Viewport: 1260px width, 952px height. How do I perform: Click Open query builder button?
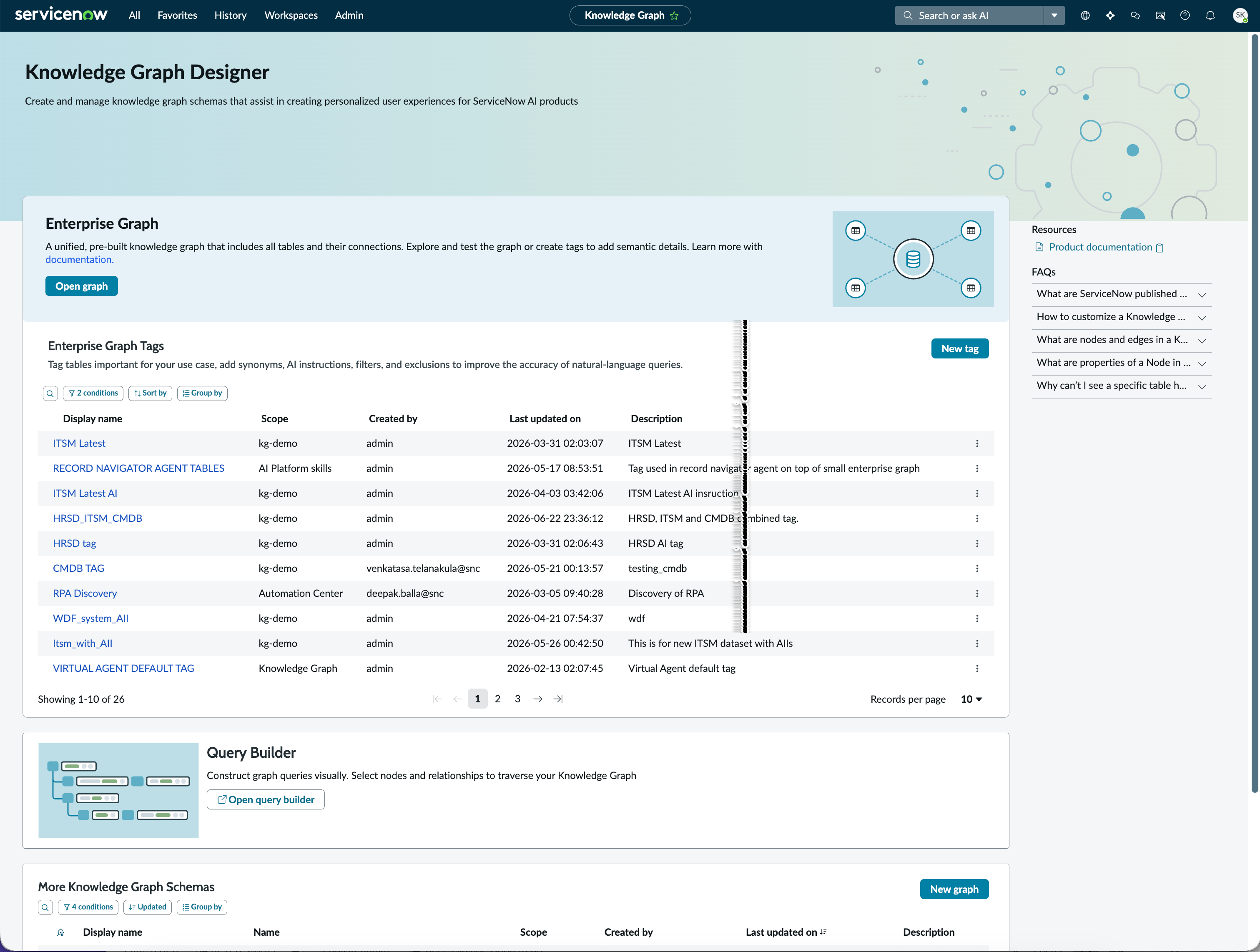[266, 800]
